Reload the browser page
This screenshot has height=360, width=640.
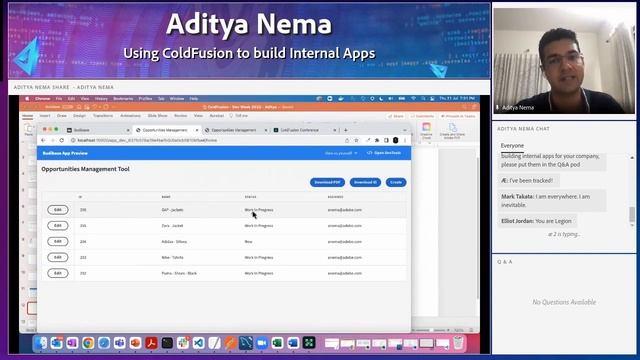pyautogui.click(x=62, y=140)
